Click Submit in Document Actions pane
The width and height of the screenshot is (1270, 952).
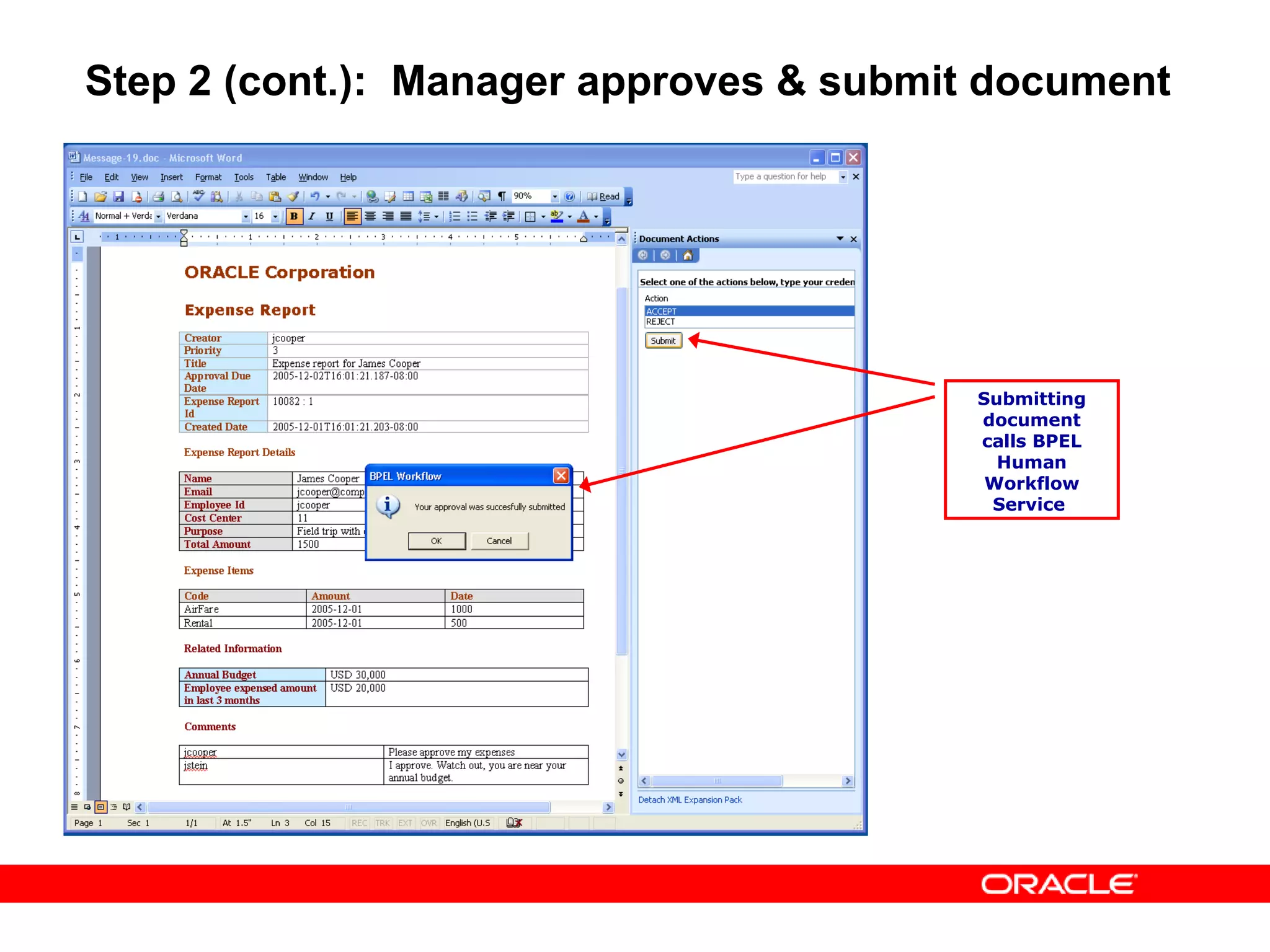pos(663,341)
